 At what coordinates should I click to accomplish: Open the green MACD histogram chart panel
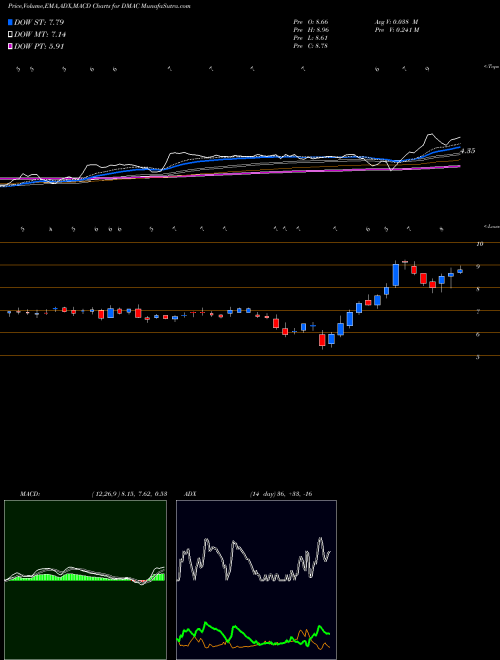(x=85, y=580)
